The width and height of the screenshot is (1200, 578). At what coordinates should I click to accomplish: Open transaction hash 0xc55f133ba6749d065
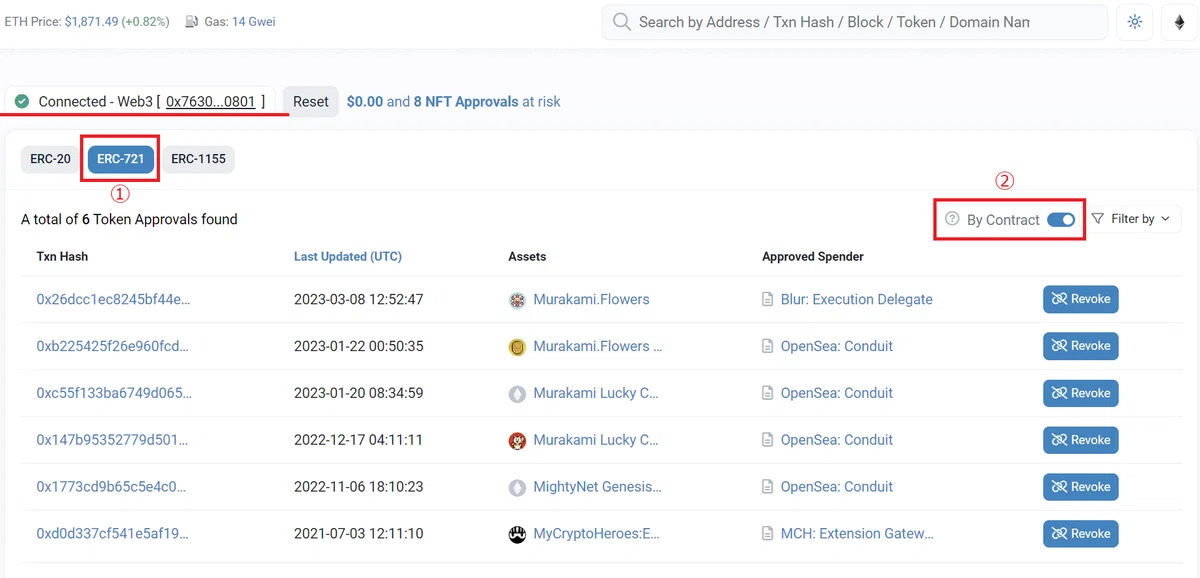(112, 393)
